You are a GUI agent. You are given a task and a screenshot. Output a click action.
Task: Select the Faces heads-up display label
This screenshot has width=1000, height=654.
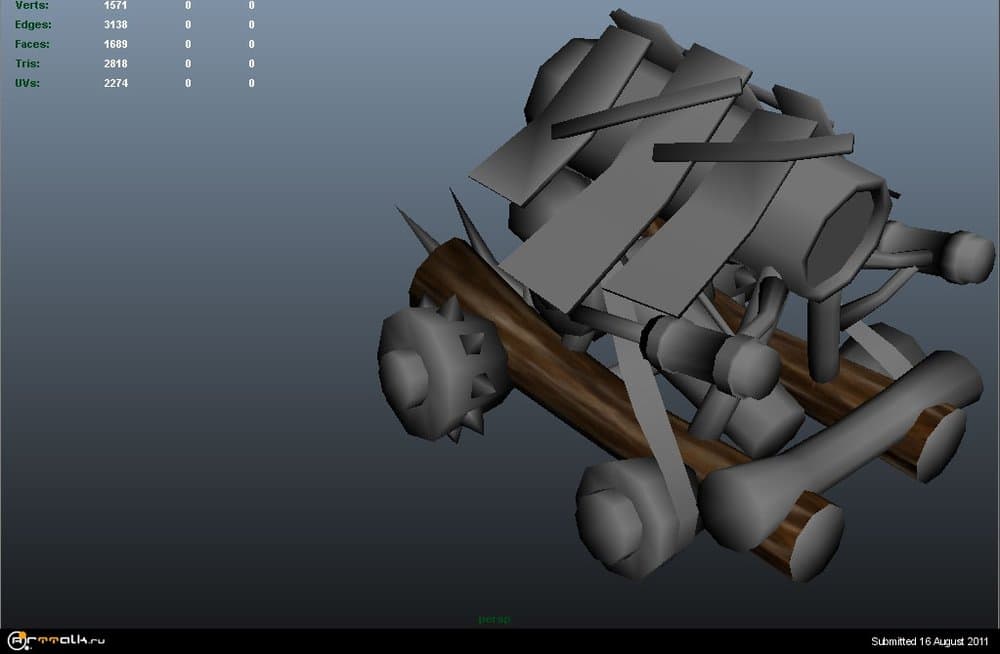(x=31, y=44)
